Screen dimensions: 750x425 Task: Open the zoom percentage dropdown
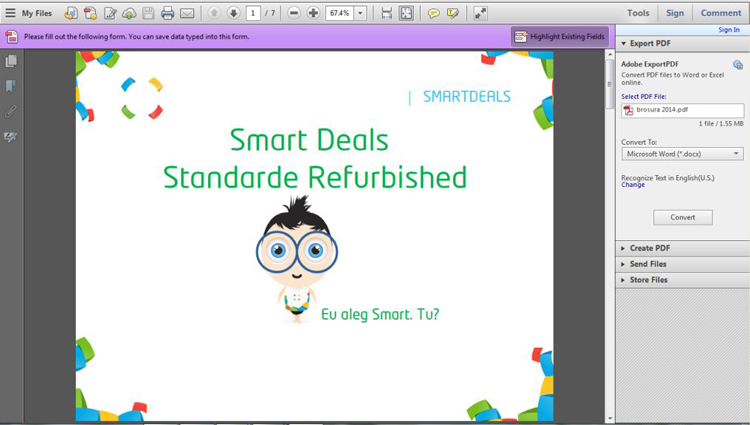point(361,13)
